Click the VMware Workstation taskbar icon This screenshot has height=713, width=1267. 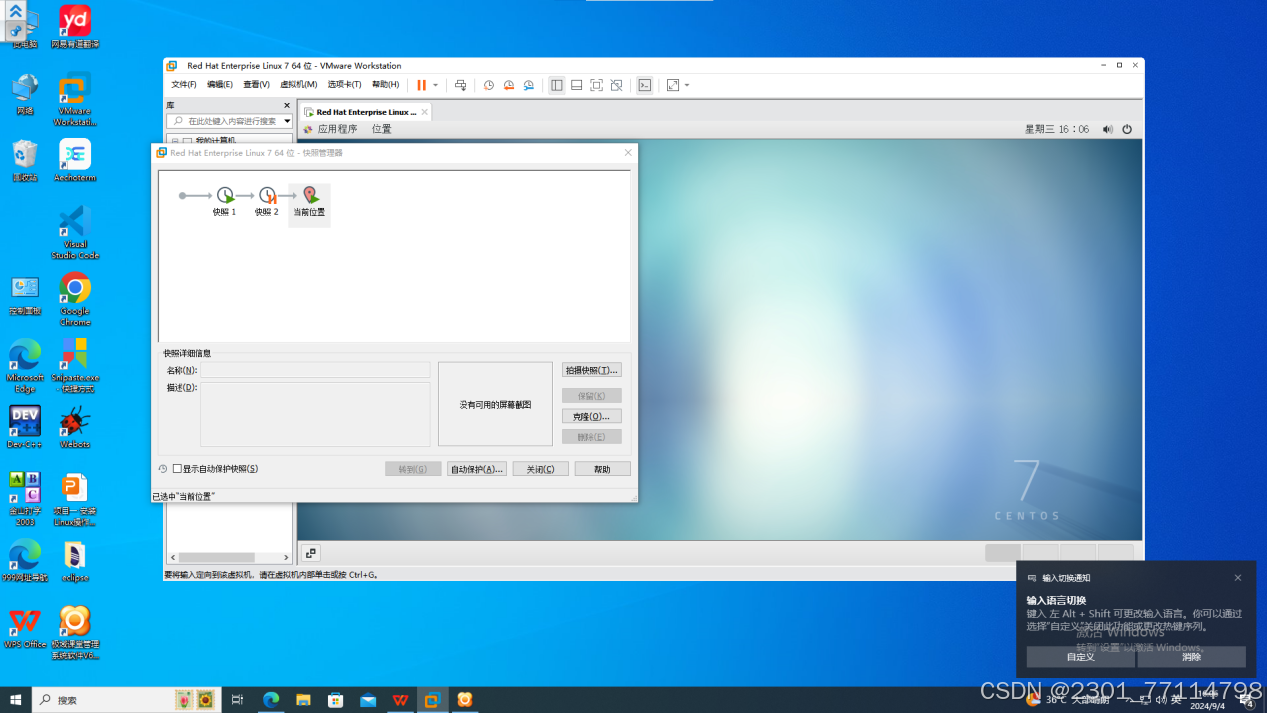(432, 700)
